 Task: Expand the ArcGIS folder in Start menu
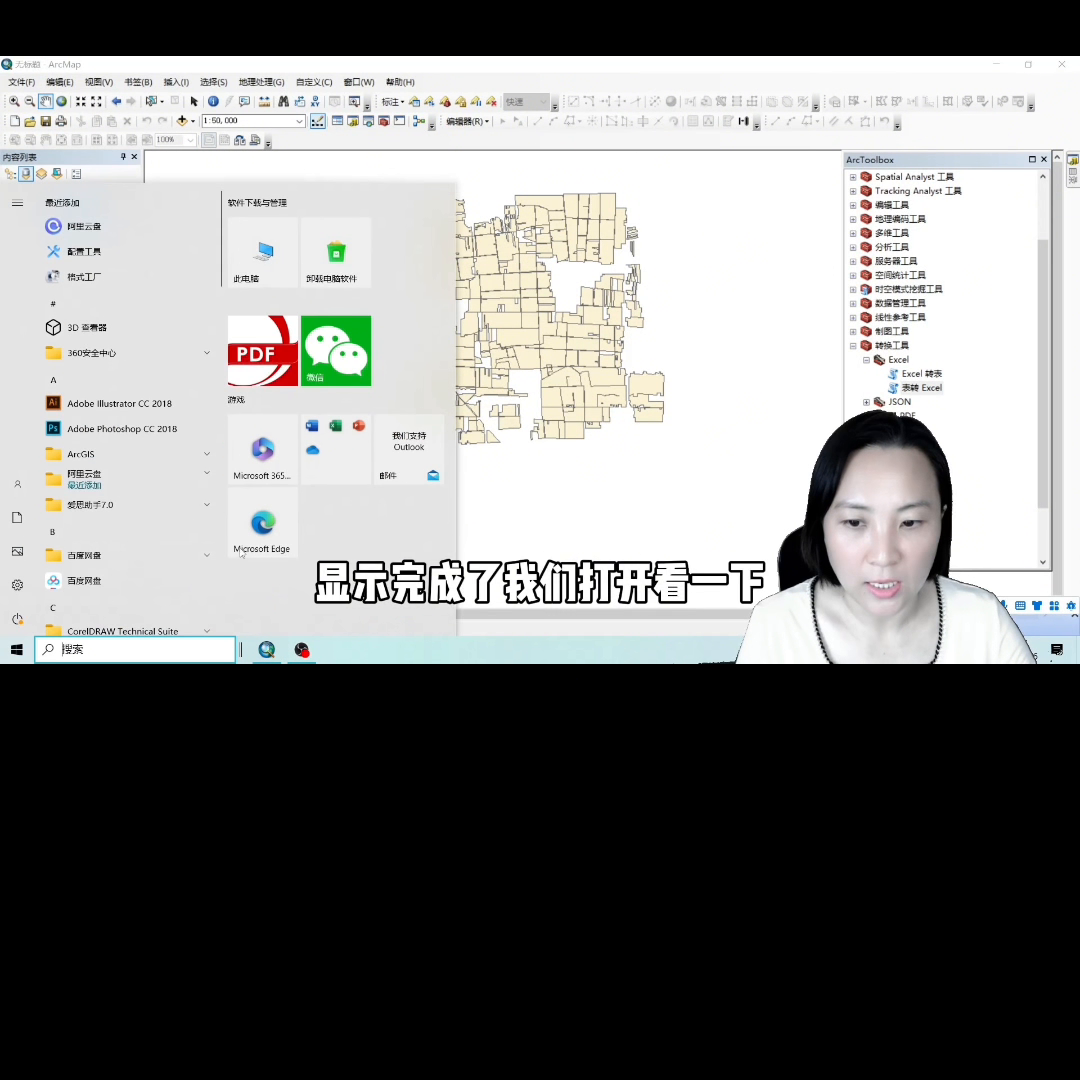pyautogui.click(x=128, y=454)
